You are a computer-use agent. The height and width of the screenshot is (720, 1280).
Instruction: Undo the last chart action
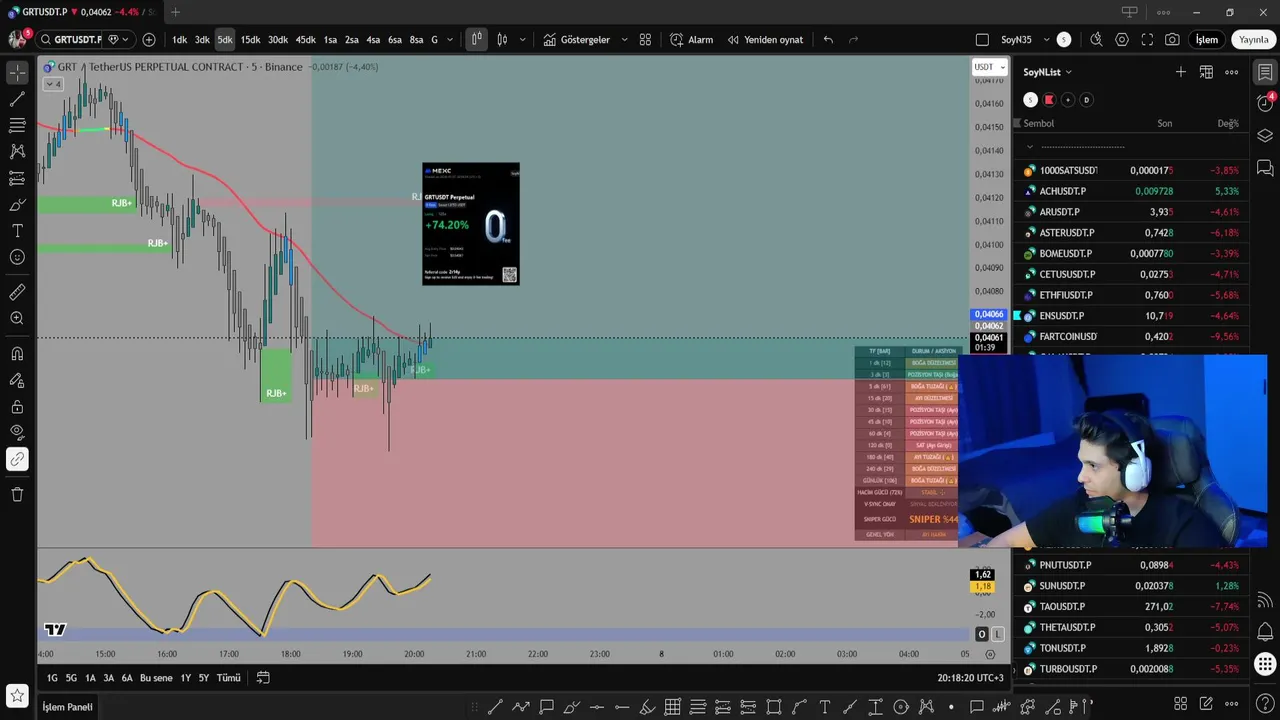828,40
